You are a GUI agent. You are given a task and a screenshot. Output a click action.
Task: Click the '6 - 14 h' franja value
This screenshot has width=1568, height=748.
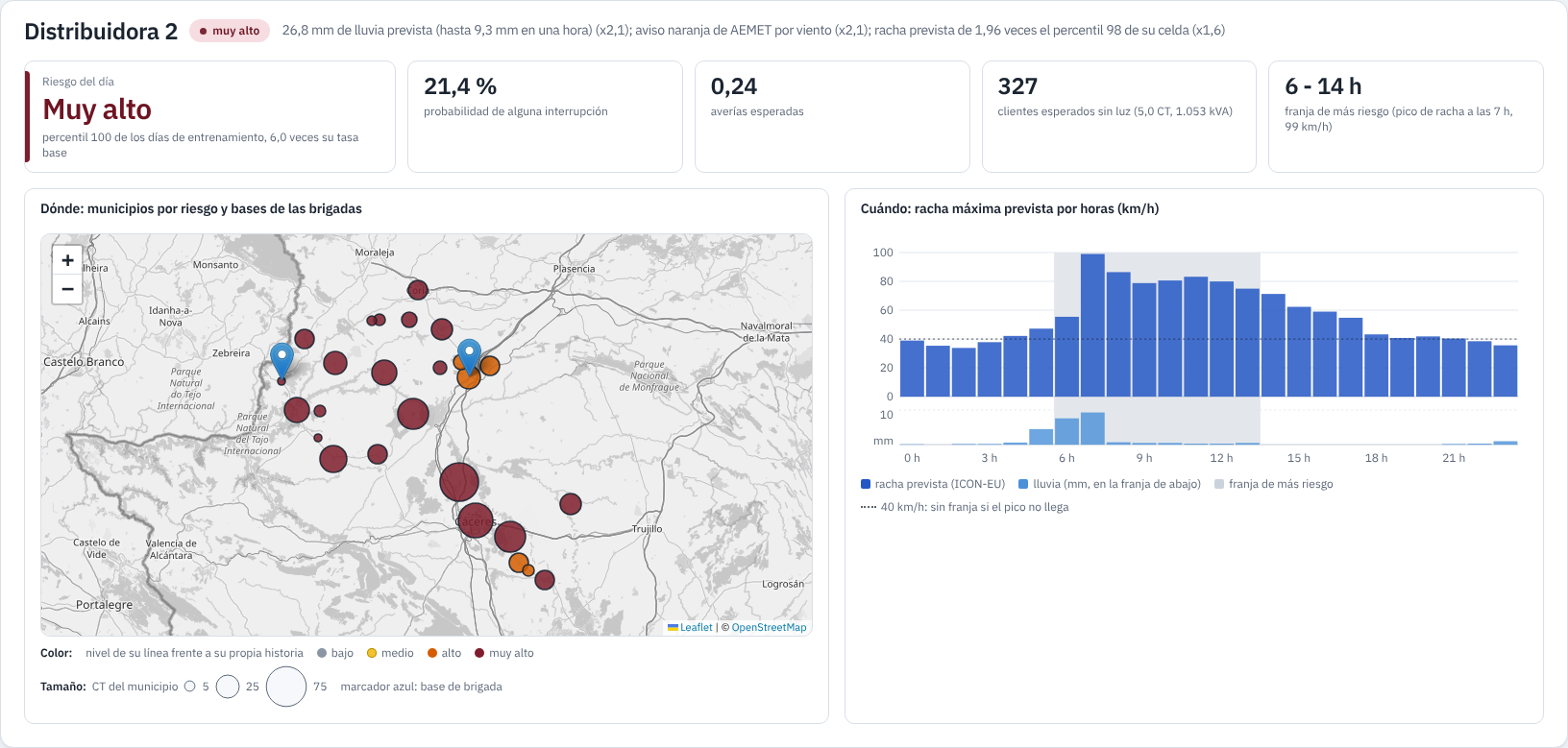1323,86
